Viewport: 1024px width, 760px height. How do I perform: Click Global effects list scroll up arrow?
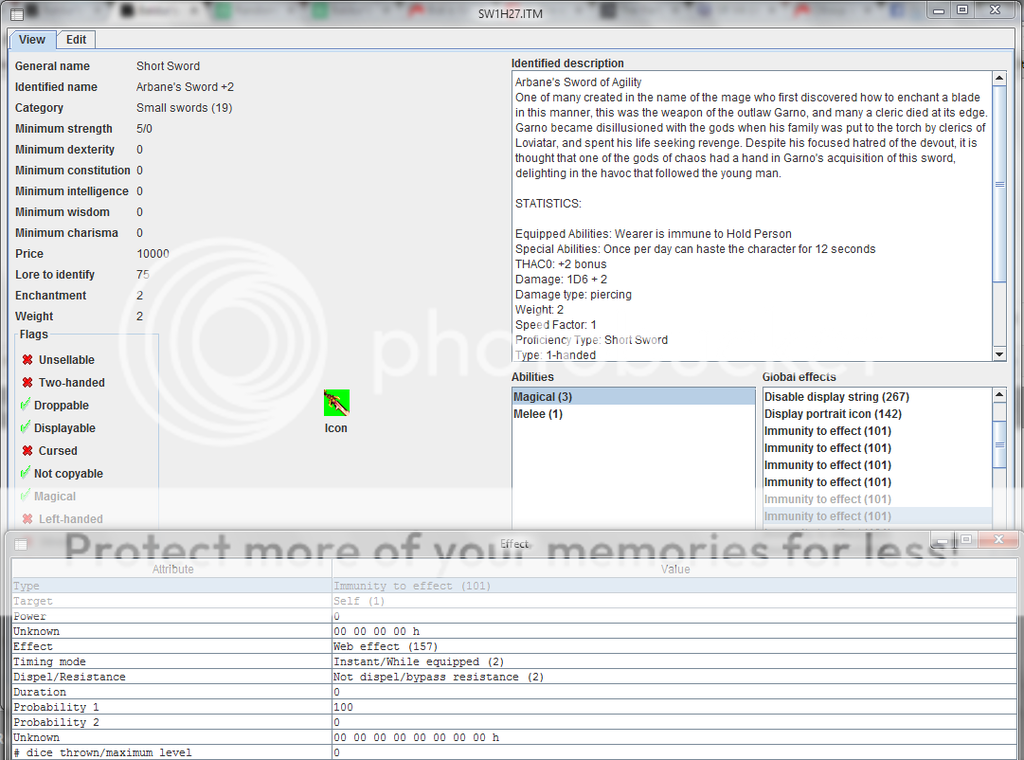(999, 397)
